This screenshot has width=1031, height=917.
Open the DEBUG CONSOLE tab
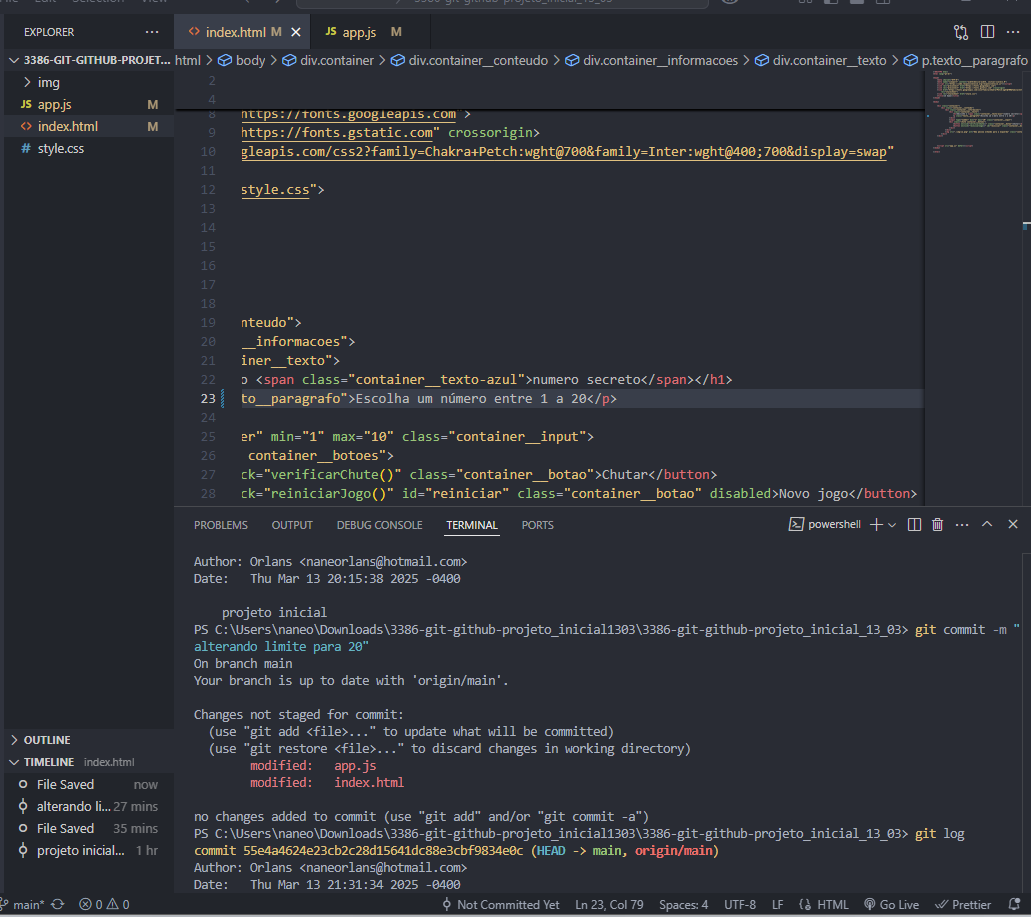(x=379, y=525)
